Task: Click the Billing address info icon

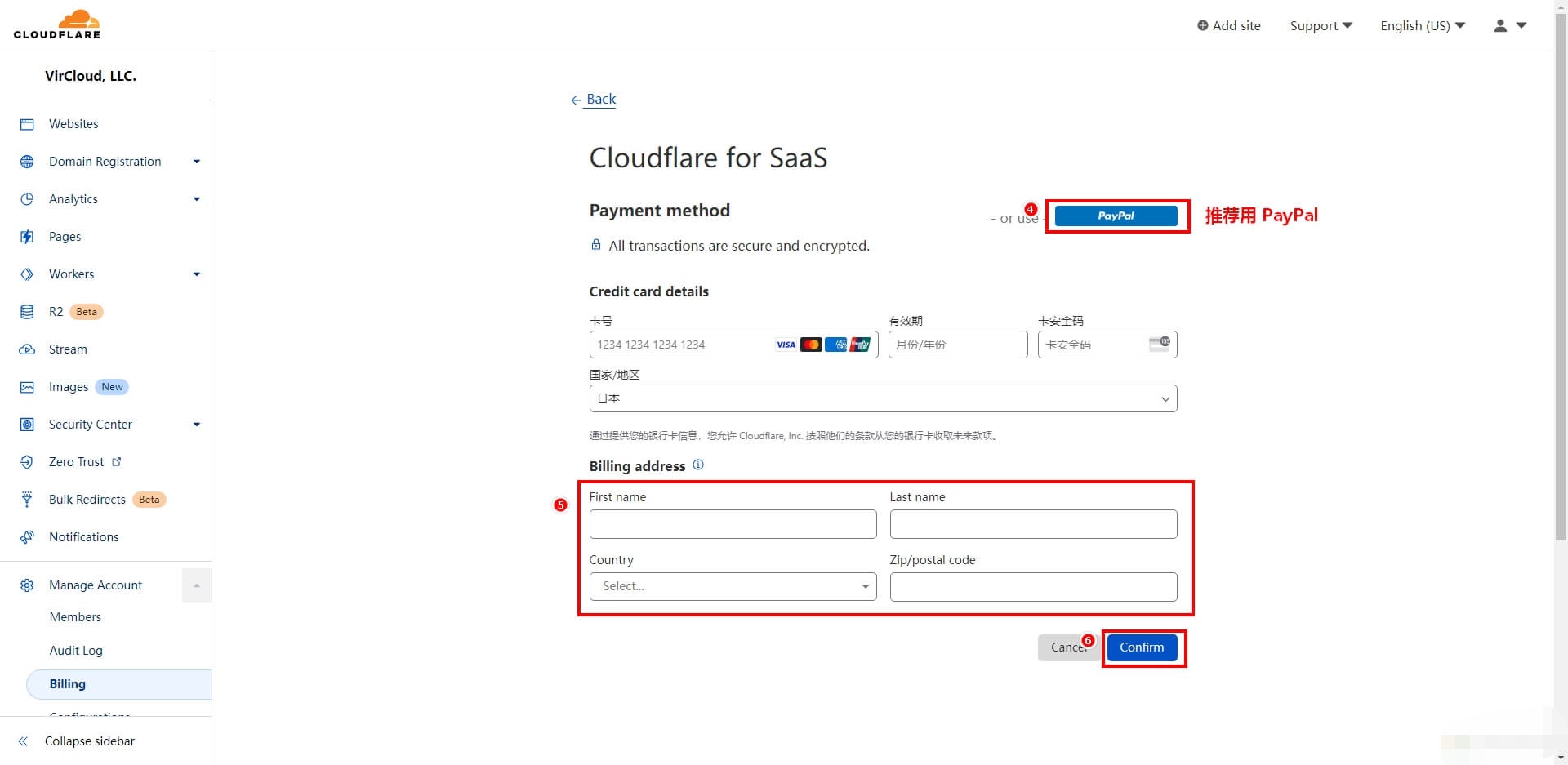Action: (x=698, y=465)
